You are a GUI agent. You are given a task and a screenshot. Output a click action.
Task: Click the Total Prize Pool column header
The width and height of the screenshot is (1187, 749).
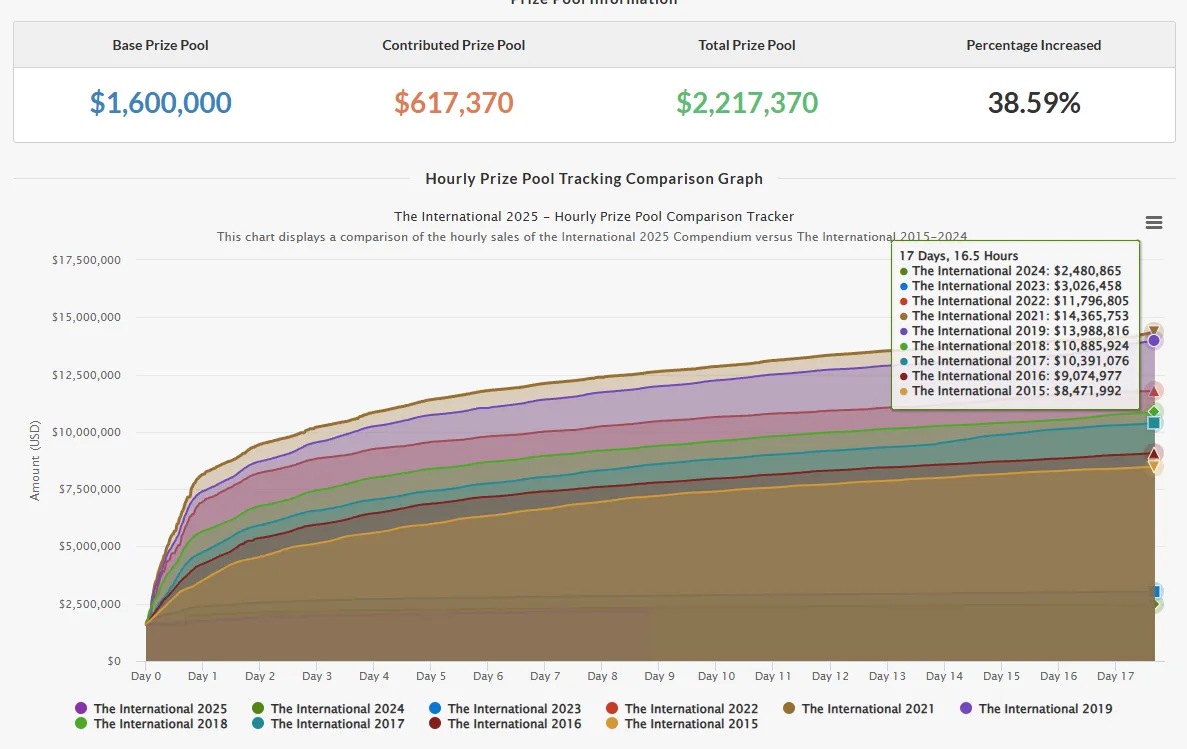(x=747, y=45)
